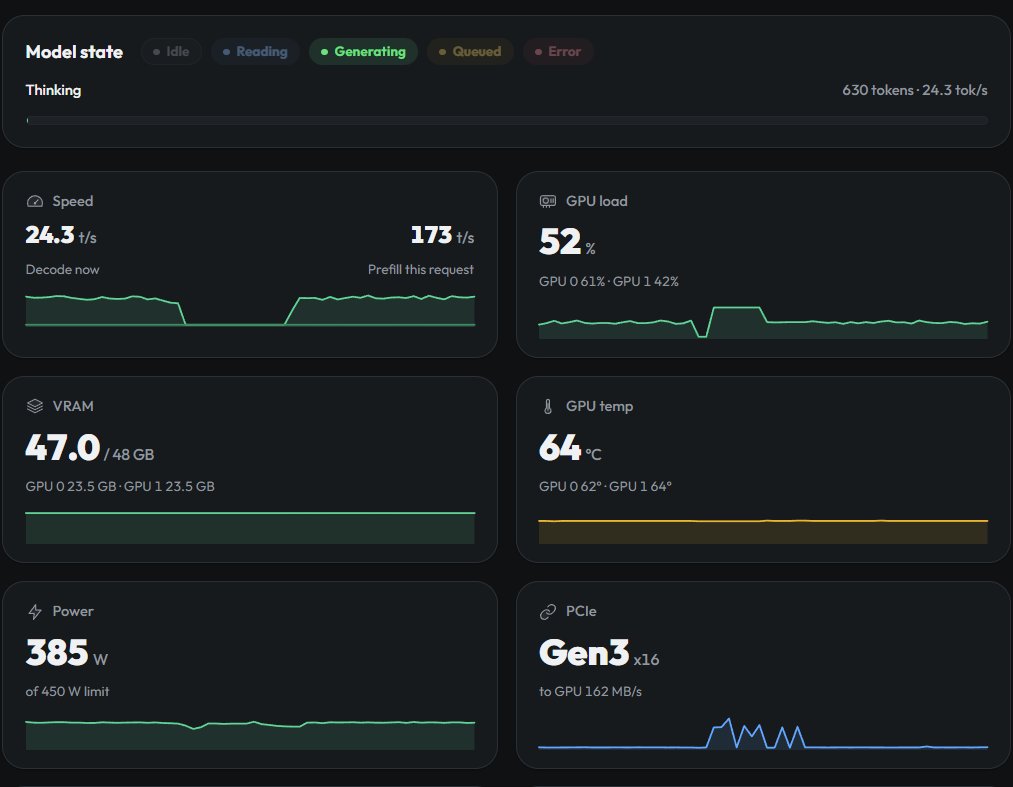The width and height of the screenshot is (1013, 787).
Task: Click the "GPU 0 62° · GPU 1 64°" line
Action: 605,486
